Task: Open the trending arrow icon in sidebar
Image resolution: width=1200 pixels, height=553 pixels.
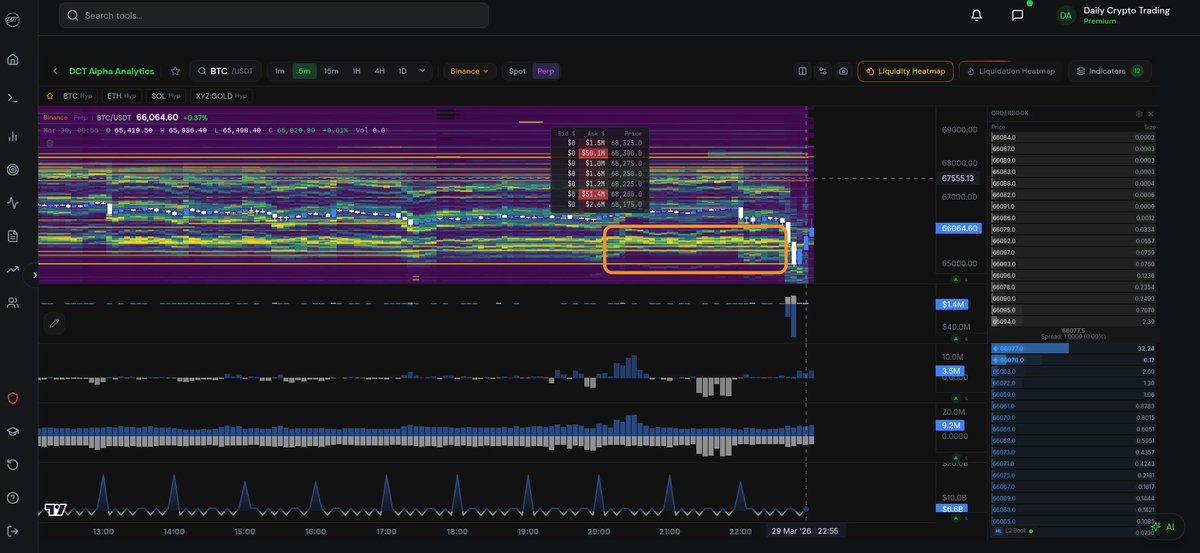Action: tap(13, 269)
